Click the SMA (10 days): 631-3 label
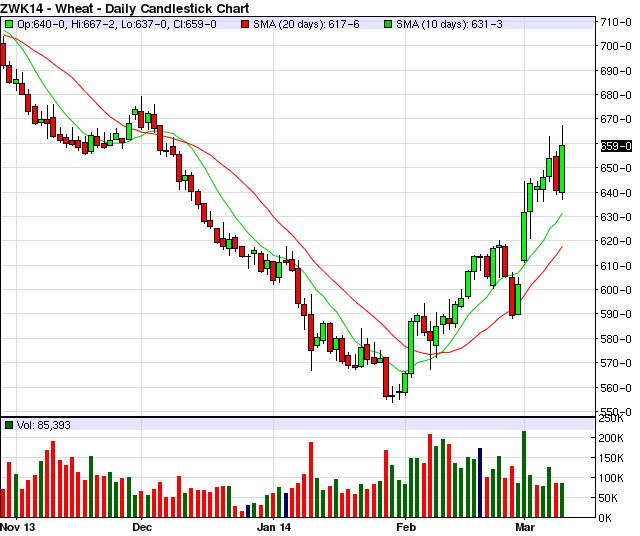 449,24
